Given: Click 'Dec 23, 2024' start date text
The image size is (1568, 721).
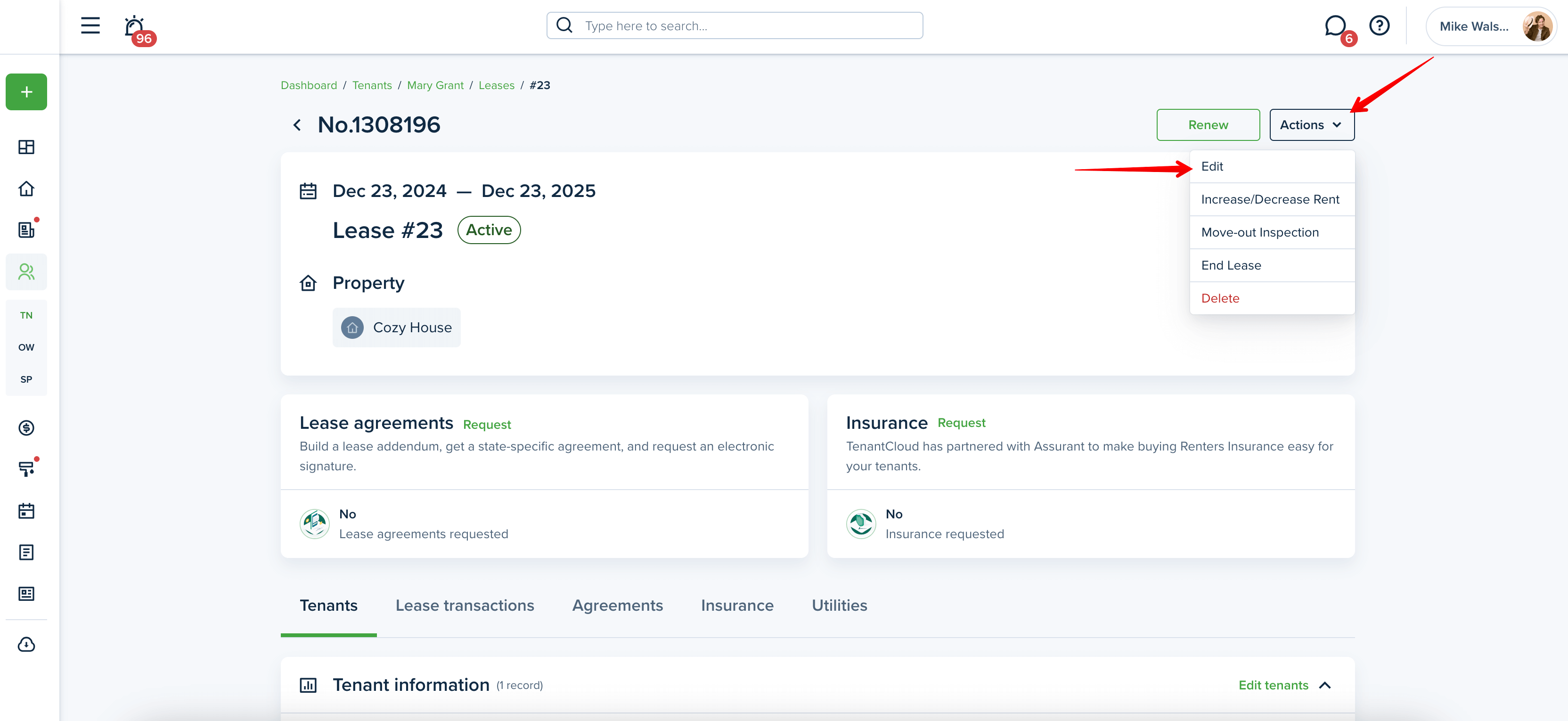Looking at the screenshot, I should tap(390, 191).
